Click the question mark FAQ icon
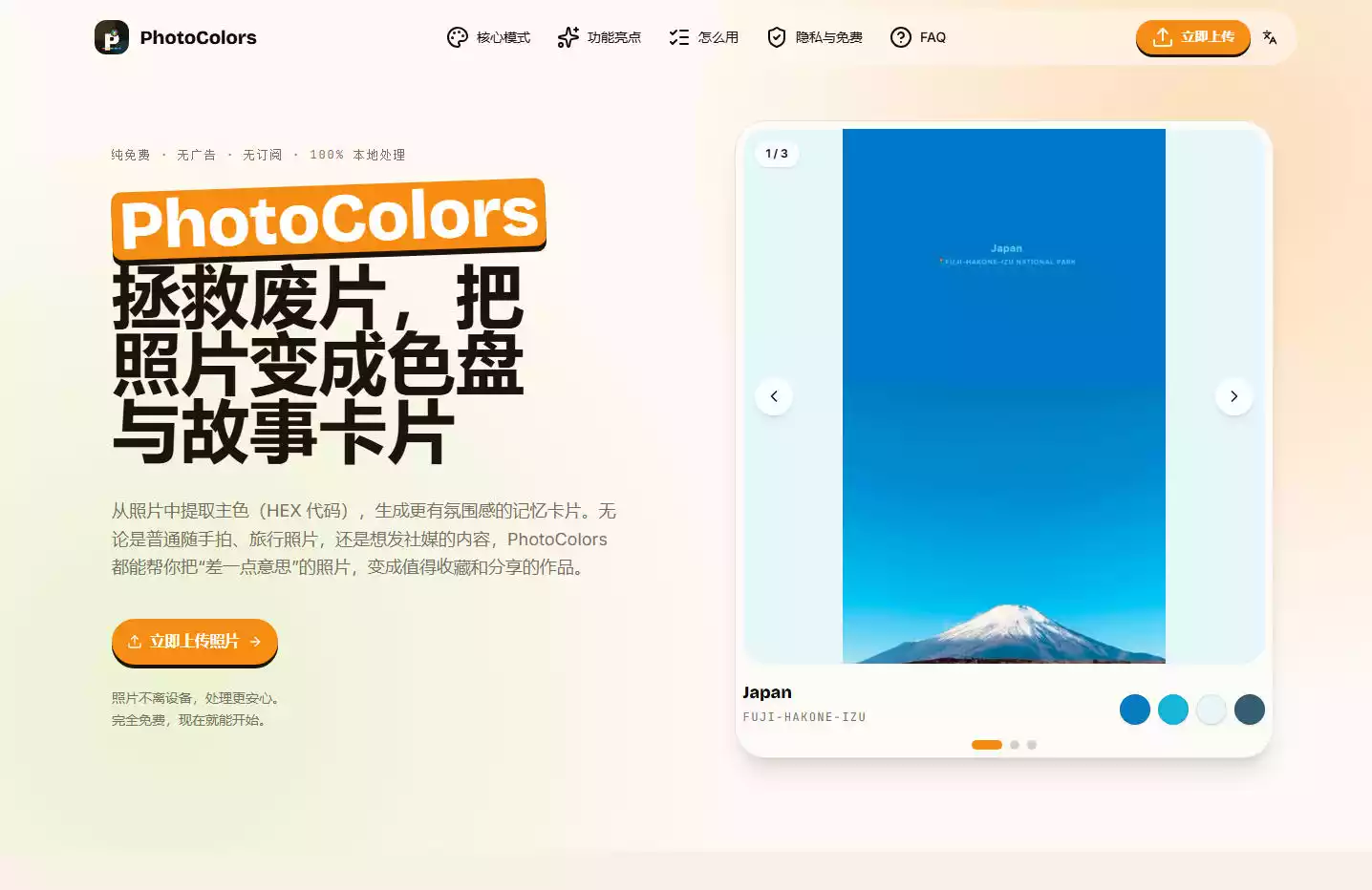Screen dimensions: 1372x890 901,37
